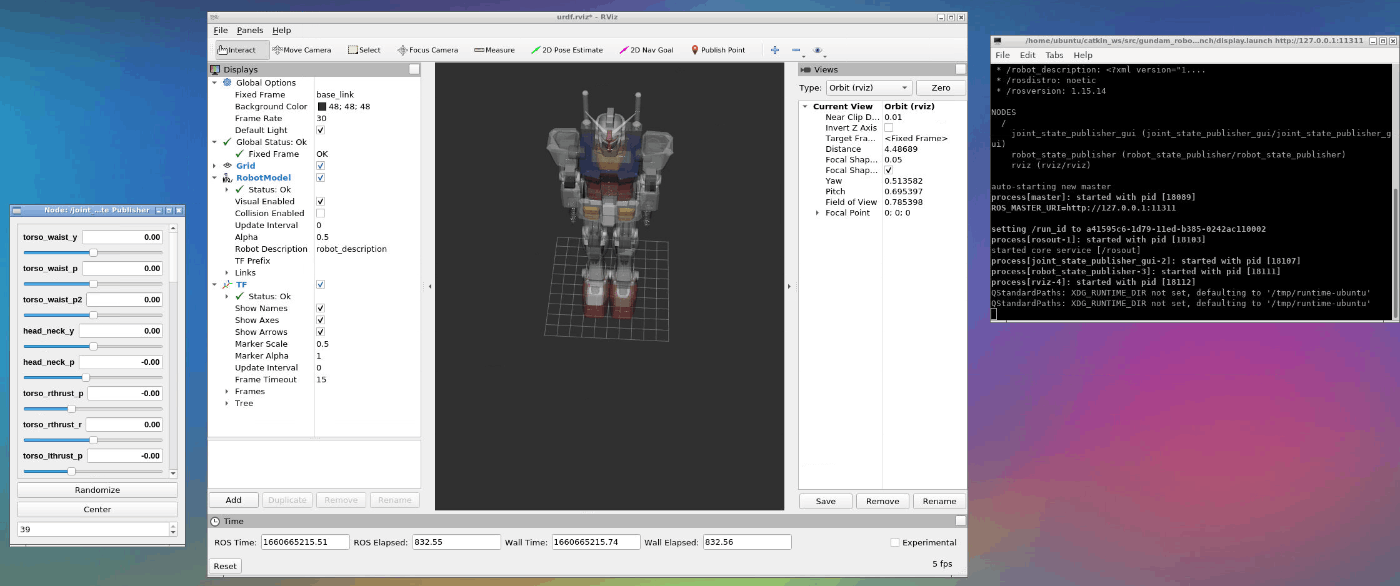Activate the Publish Point tool
The height and width of the screenshot is (586, 1400).
point(718,50)
